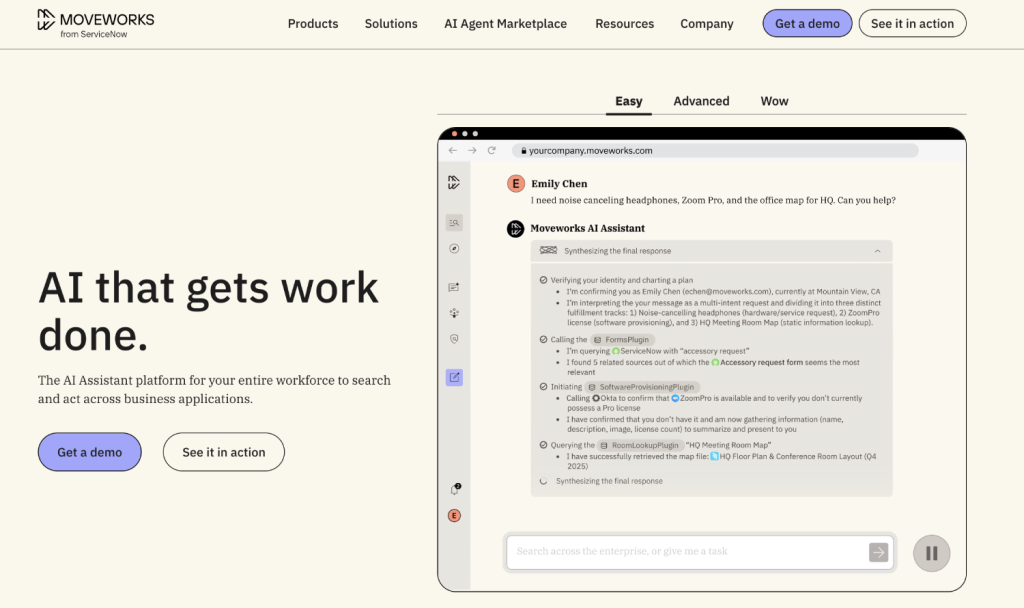Click Get a demo in the header

pyautogui.click(x=807, y=24)
